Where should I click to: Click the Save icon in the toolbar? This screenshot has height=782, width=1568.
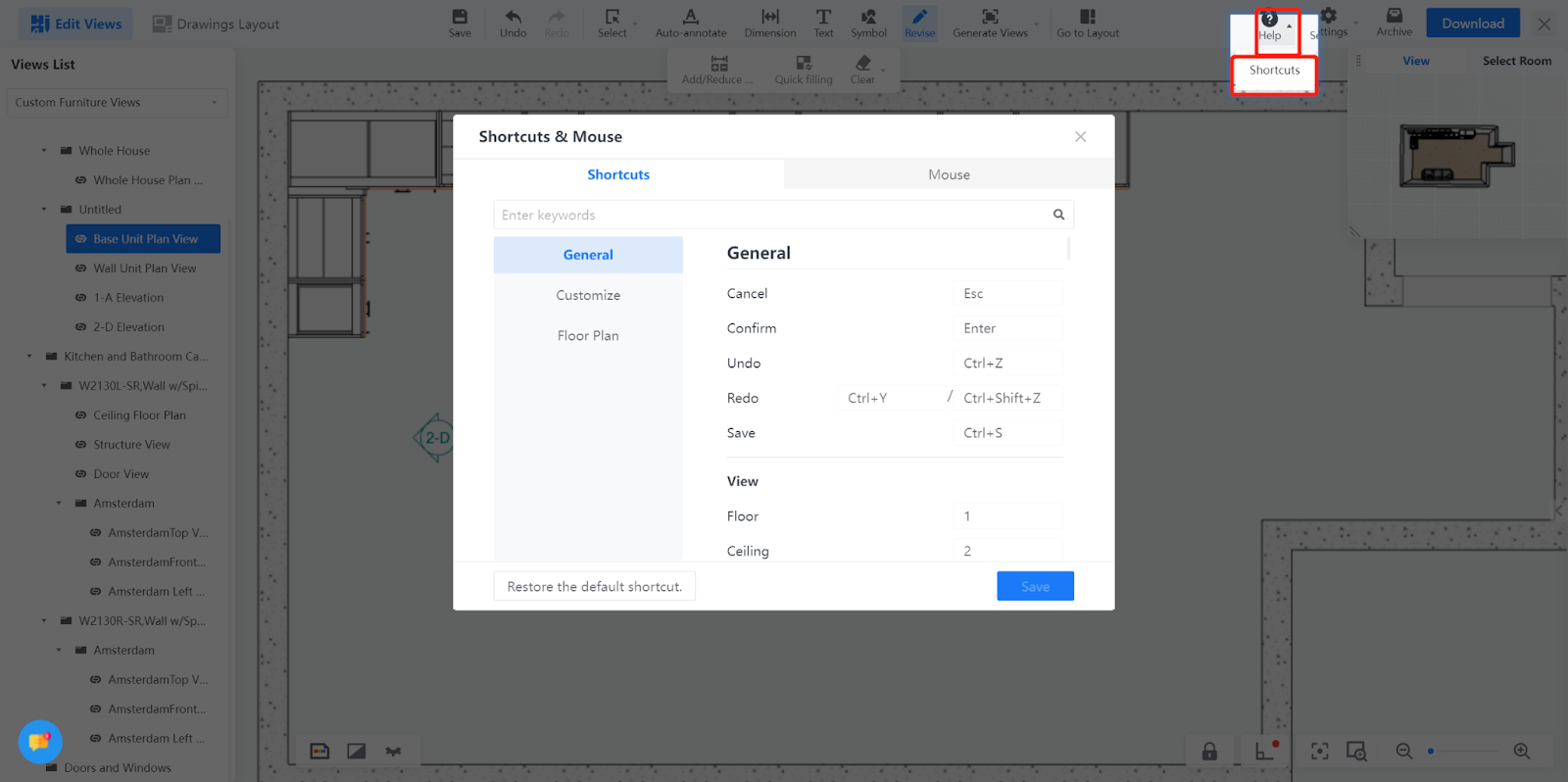point(460,18)
